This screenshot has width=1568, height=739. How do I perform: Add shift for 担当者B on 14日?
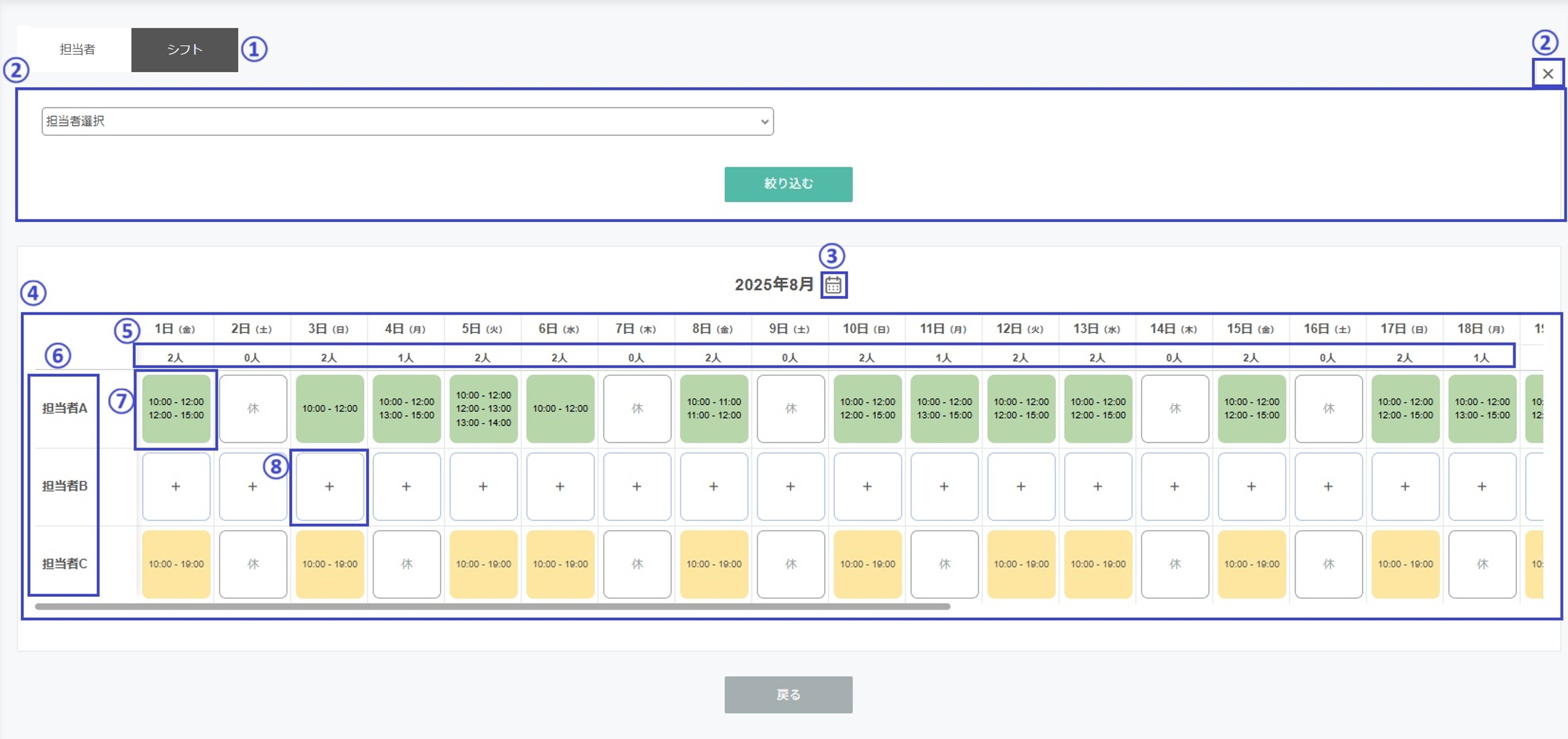[x=1175, y=486]
